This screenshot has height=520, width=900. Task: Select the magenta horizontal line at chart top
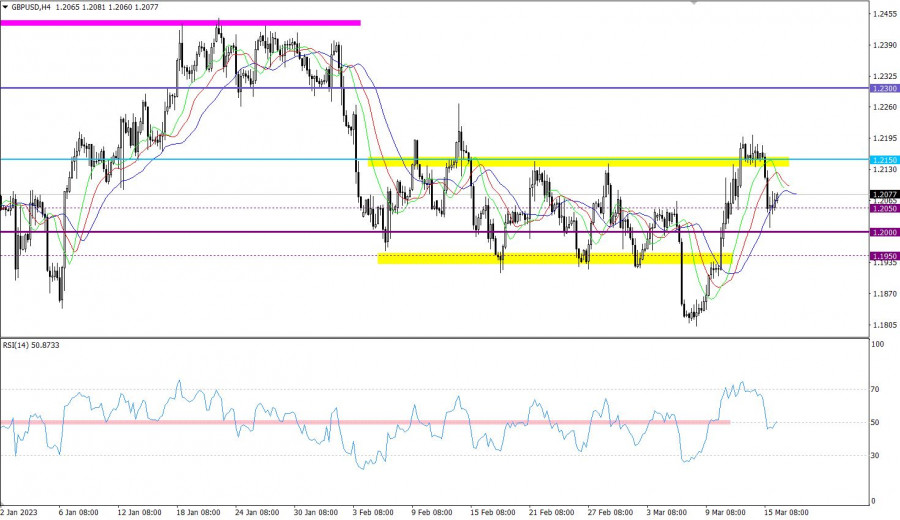(x=180, y=22)
